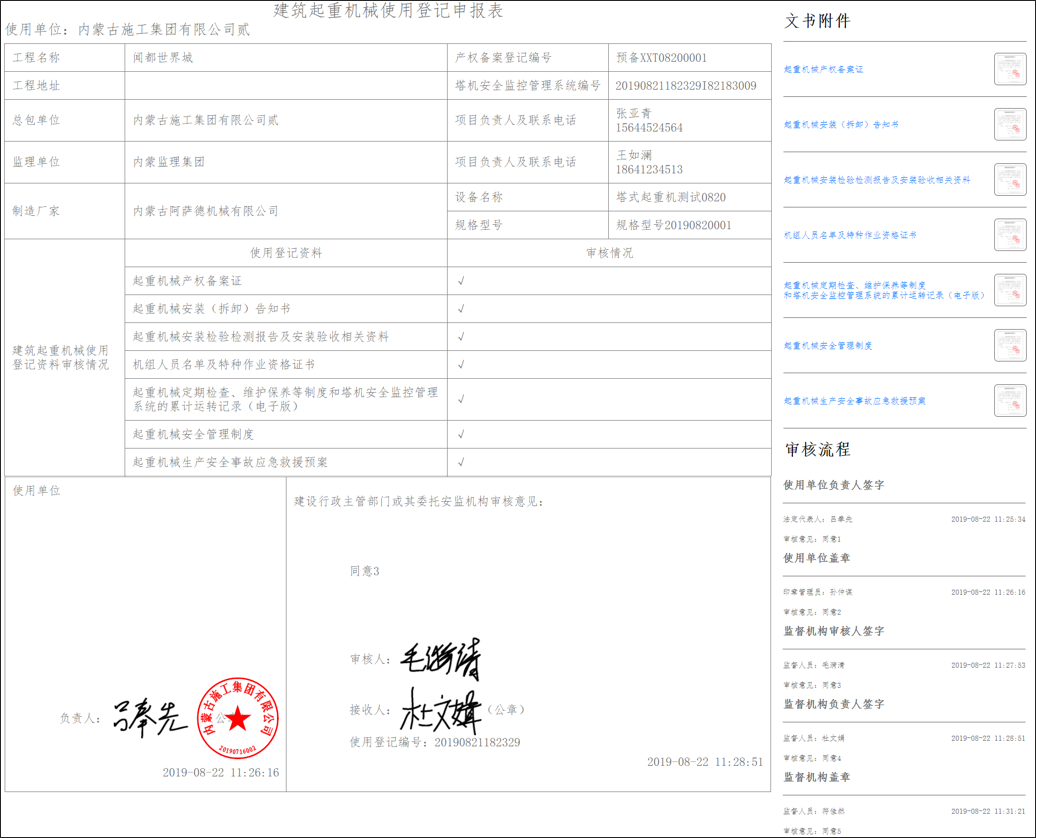1037x838 pixels.
Task: Open thumbnail beside 起重机械安装检验检测报告 attachment
Action: click(1010, 180)
